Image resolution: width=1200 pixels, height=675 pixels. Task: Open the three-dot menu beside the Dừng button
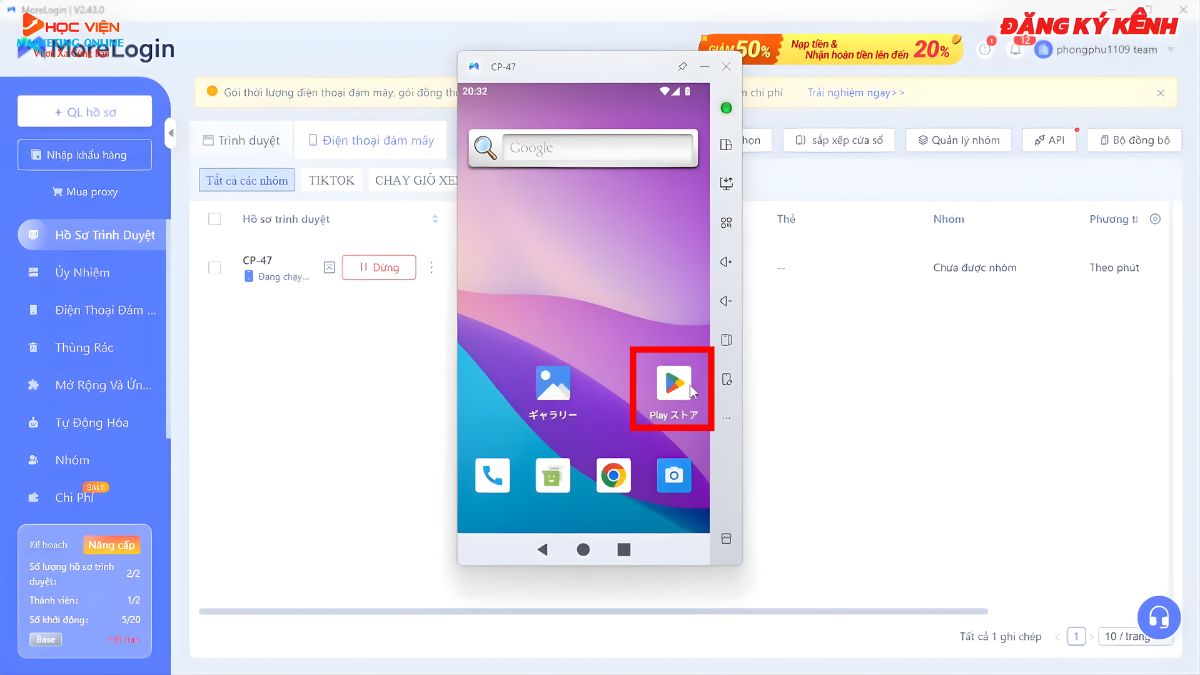pyautogui.click(x=431, y=267)
